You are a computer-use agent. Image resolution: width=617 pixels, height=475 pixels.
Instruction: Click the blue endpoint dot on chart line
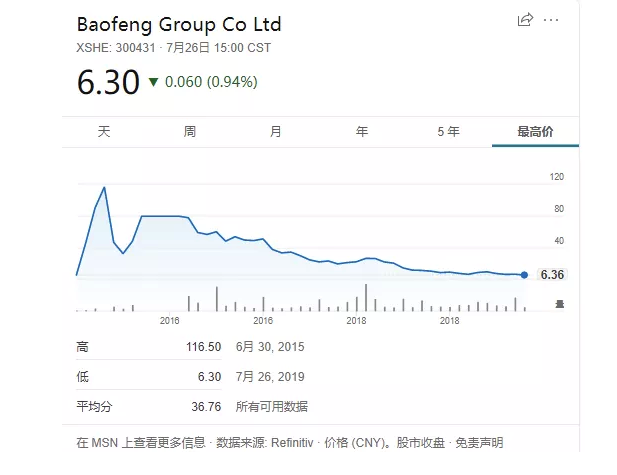pyautogui.click(x=524, y=275)
